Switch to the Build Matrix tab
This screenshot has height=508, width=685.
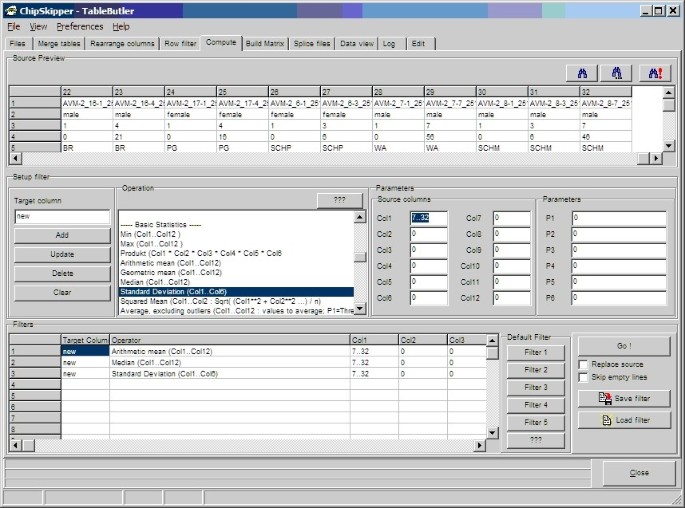tap(265, 44)
